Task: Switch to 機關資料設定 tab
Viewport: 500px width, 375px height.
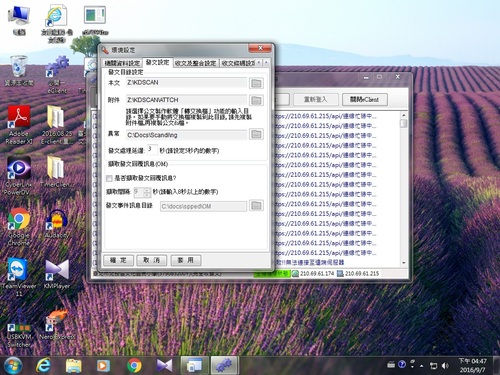Action: click(x=122, y=63)
